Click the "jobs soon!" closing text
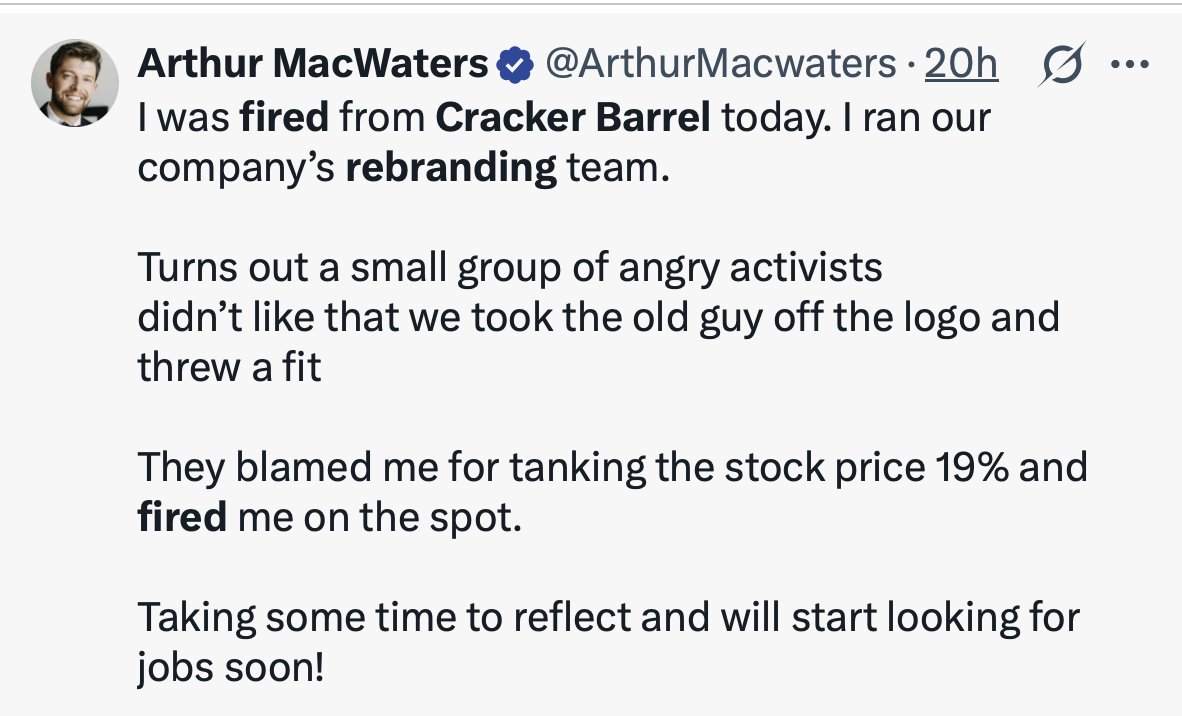The height and width of the screenshot is (716, 1182). point(231,668)
